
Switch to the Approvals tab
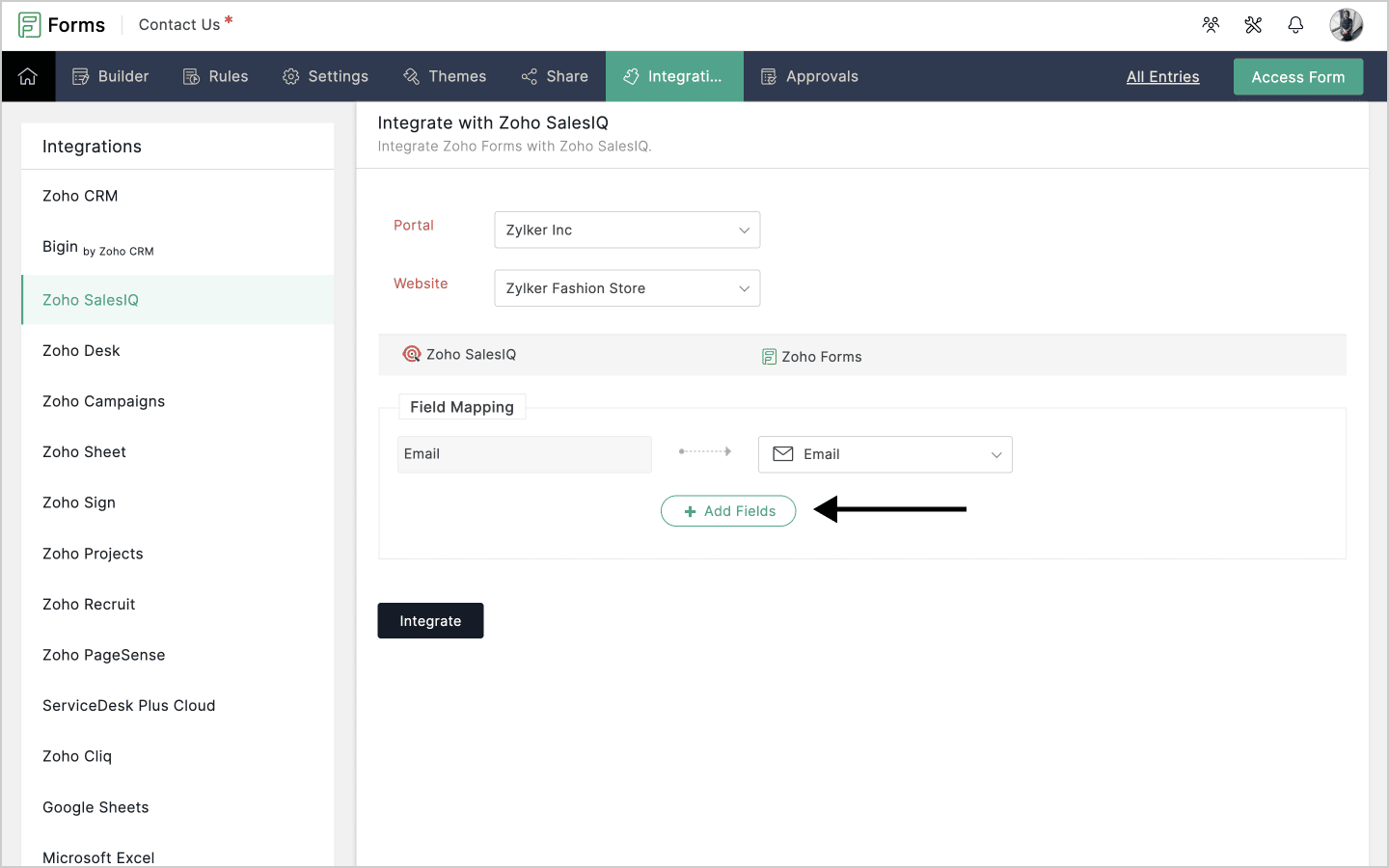pyautogui.click(x=809, y=76)
